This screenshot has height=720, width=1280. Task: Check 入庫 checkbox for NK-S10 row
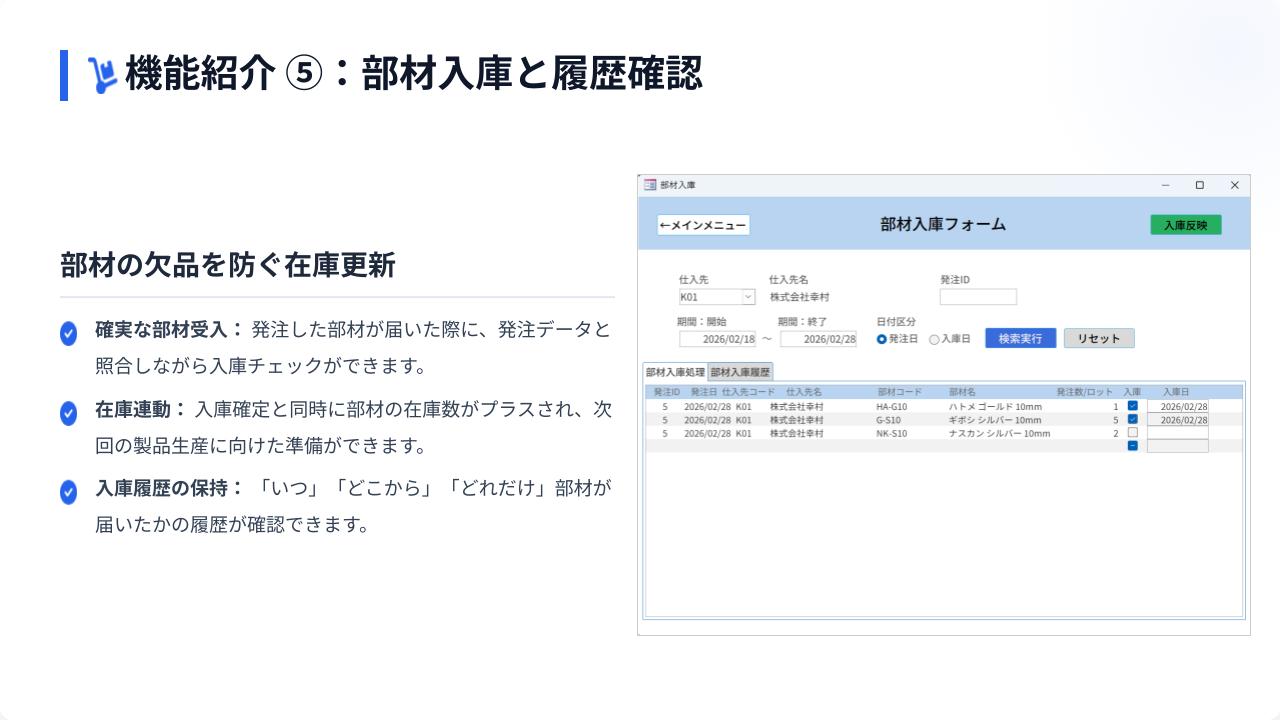1132,433
